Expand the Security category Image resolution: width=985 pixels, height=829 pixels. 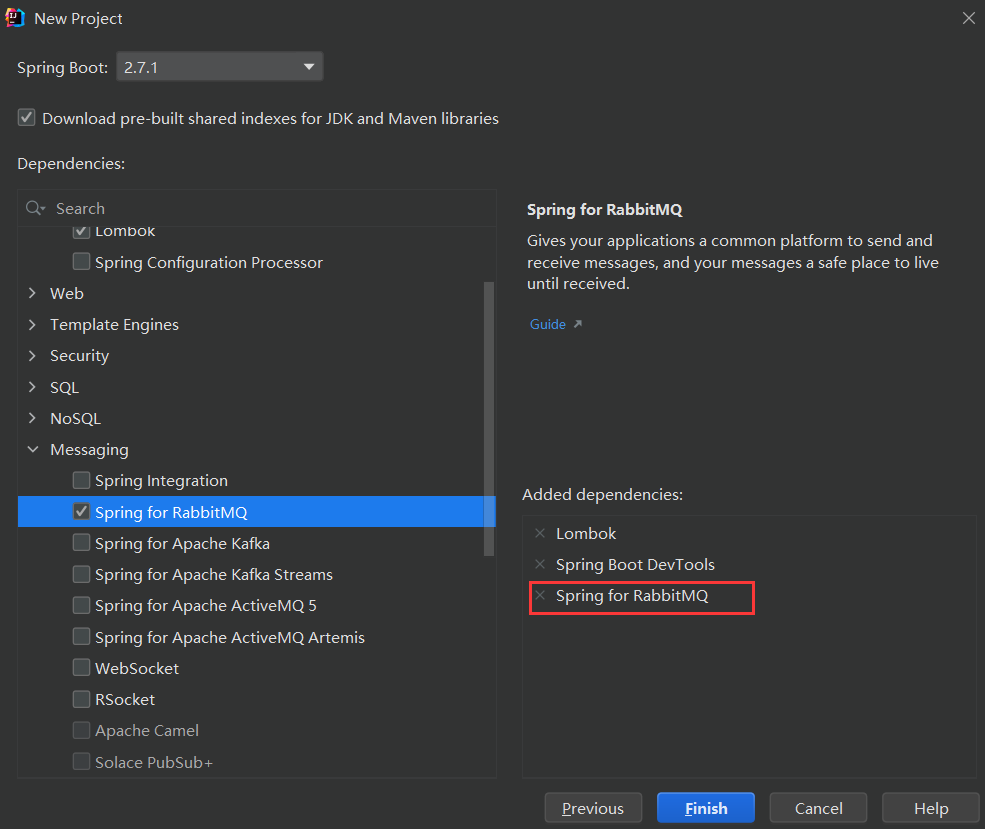pos(33,355)
